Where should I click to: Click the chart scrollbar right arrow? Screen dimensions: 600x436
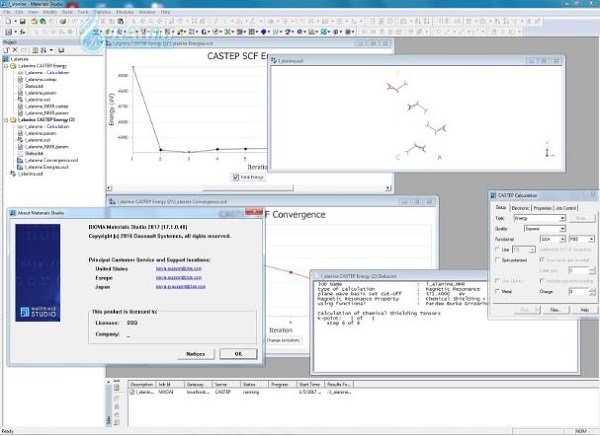click(388, 188)
